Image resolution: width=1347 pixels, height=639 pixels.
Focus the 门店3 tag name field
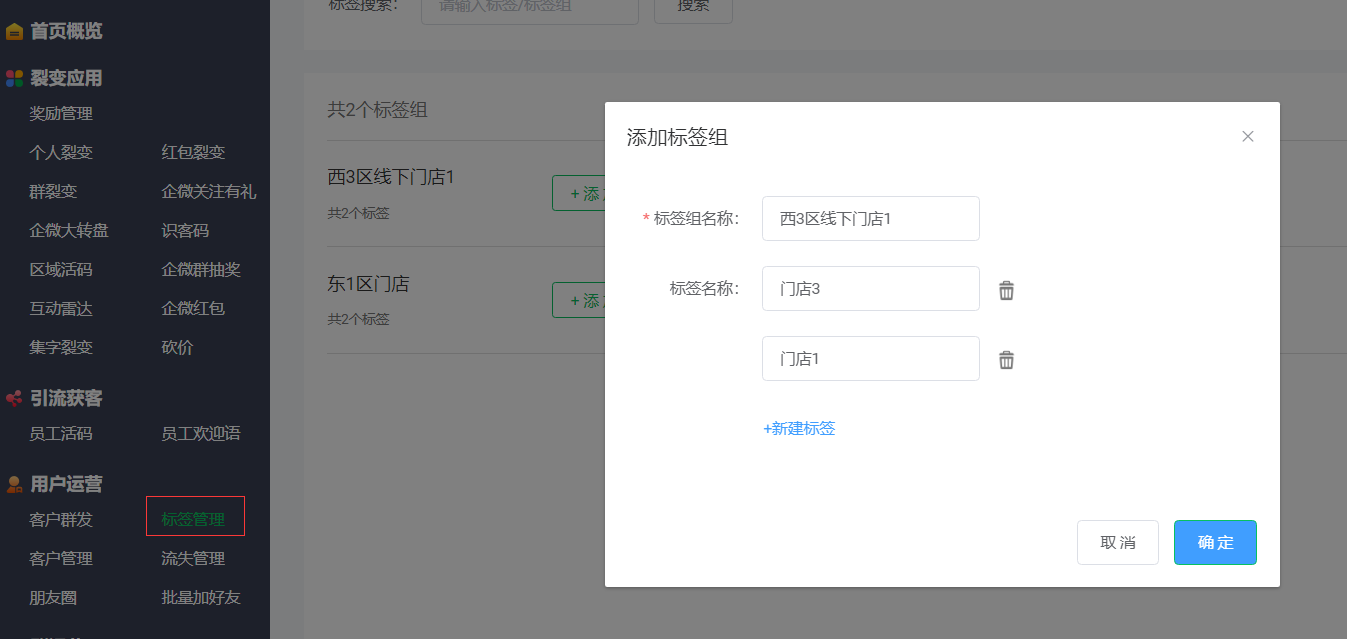[x=871, y=288]
